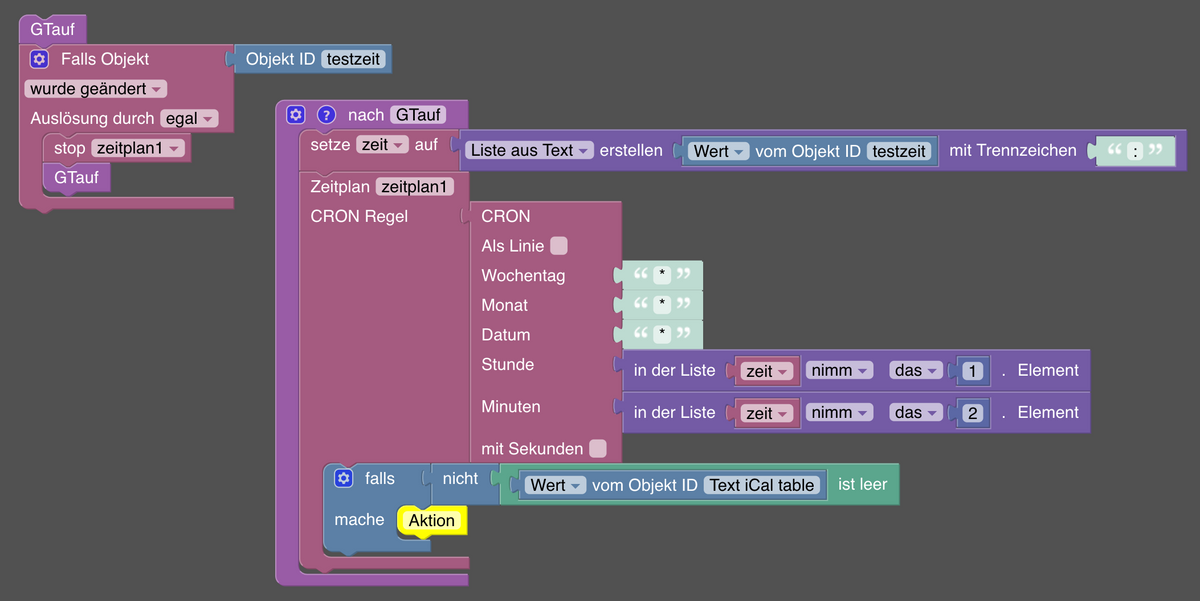Viewport: 1200px width, 601px height.
Task: Open zeit variable dropdown in Minuten row
Action: [767, 413]
